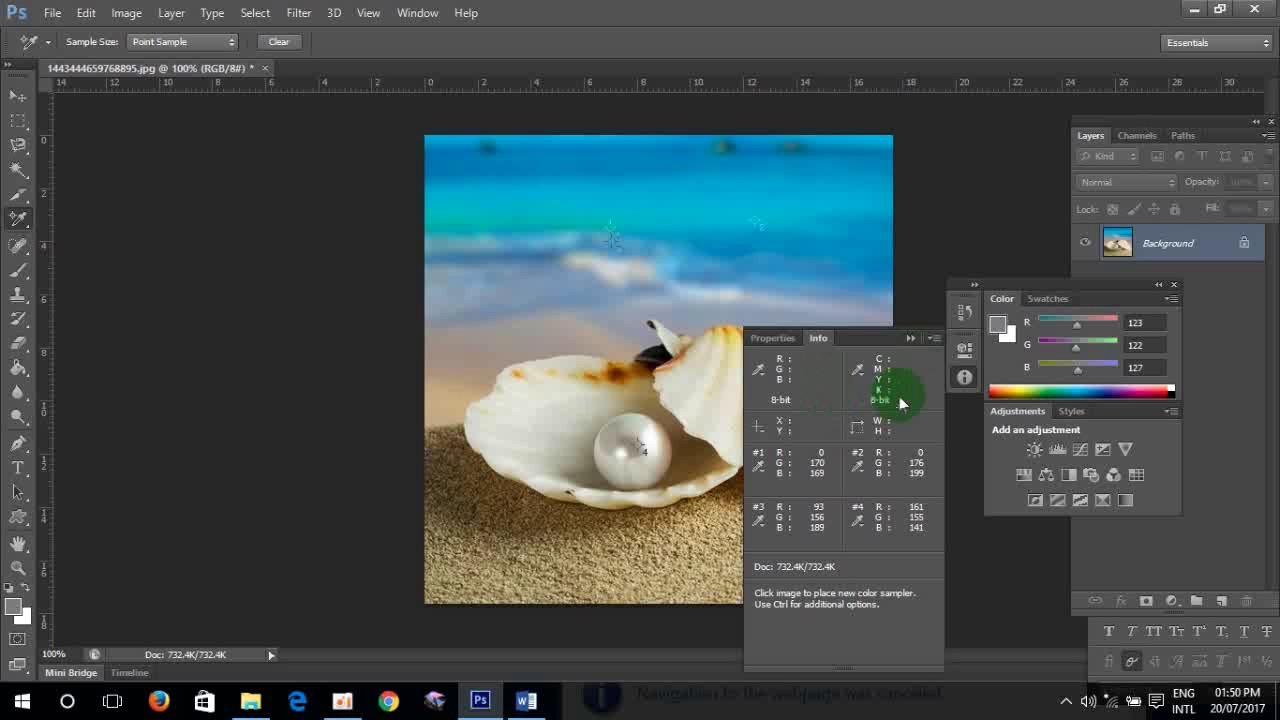Toggle All Caps text style
The width and height of the screenshot is (1280, 720).
coord(1154,632)
